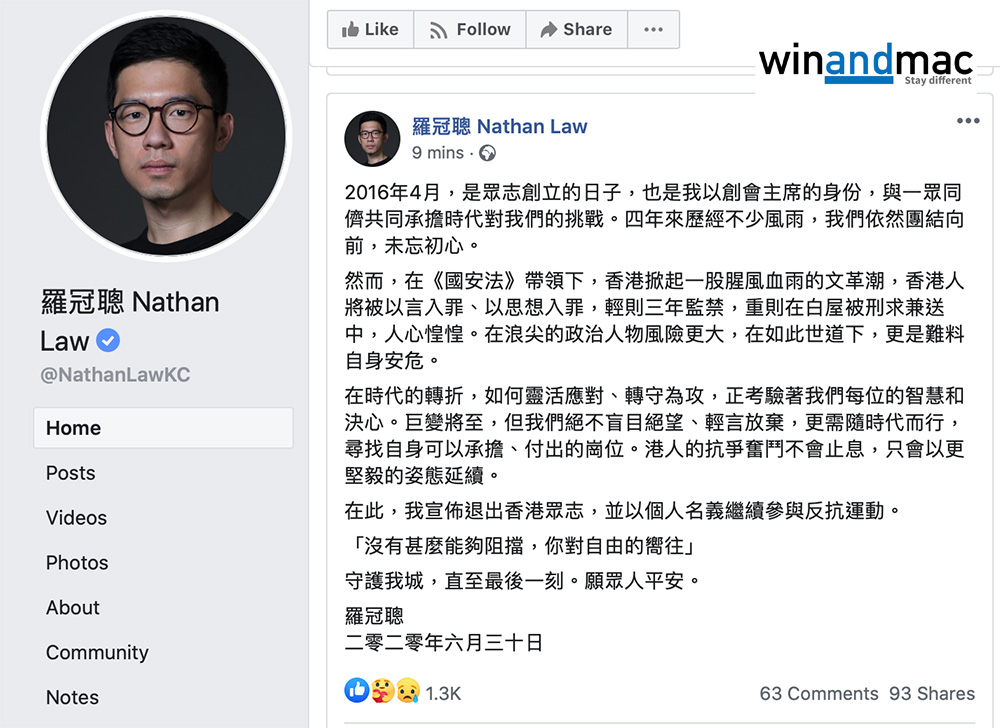1000x728 pixels.
Task: View the 63 Comments link
Action: coord(818,694)
